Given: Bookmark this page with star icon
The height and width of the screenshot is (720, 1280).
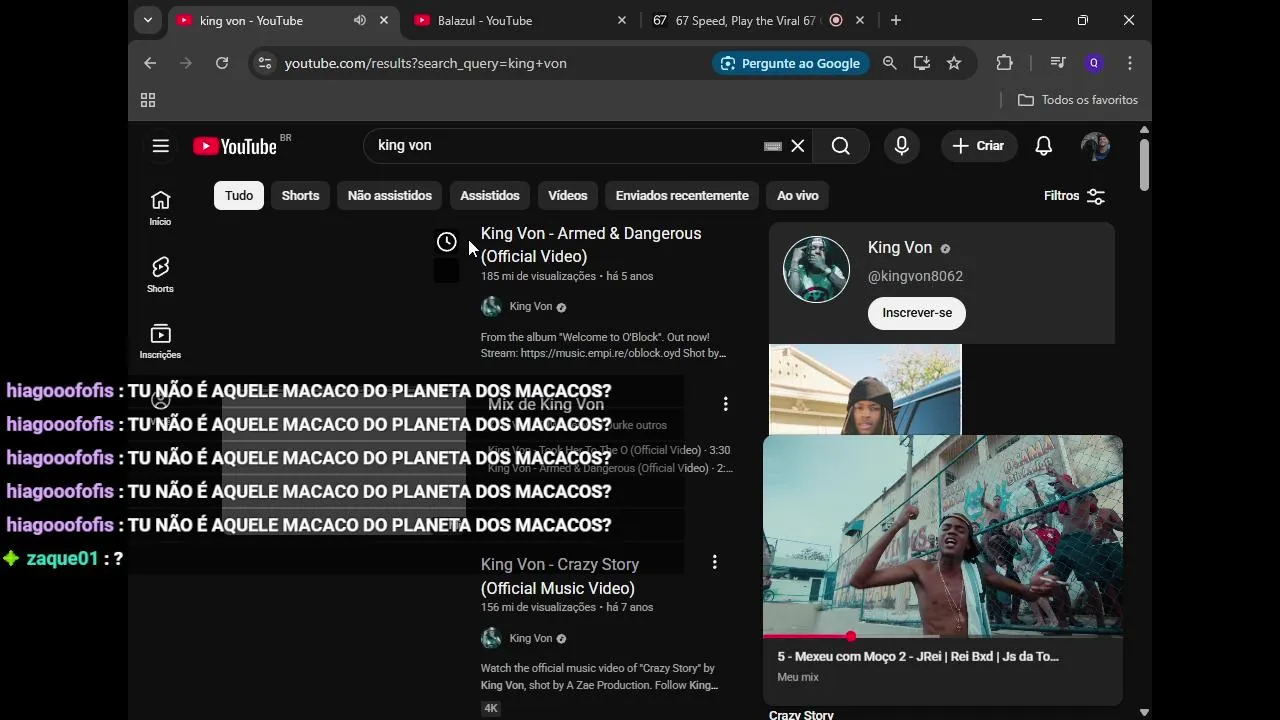Looking at the screenshot, I should point(954,63).
